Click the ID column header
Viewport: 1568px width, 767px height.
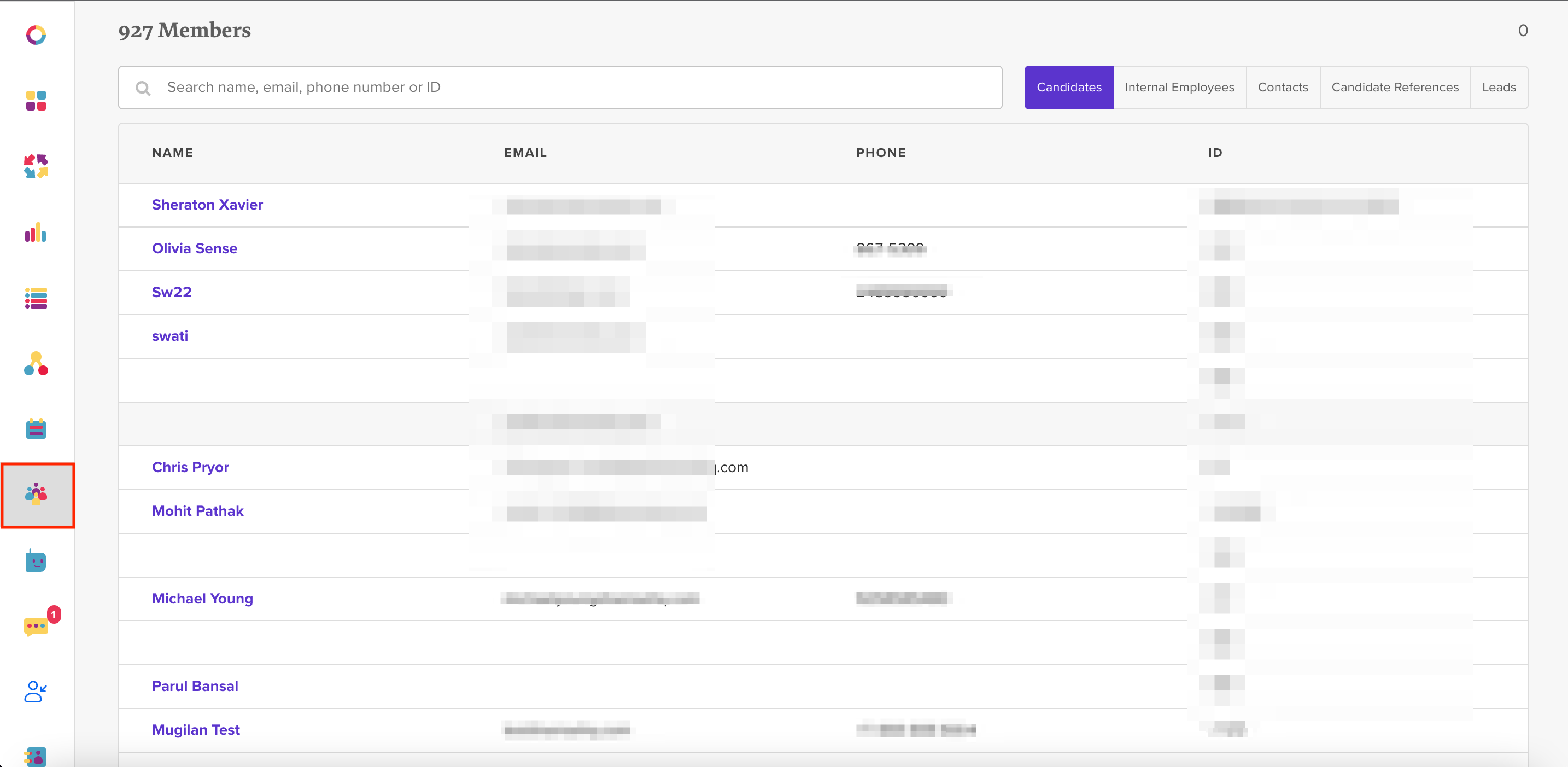(x=1215, y=153)
